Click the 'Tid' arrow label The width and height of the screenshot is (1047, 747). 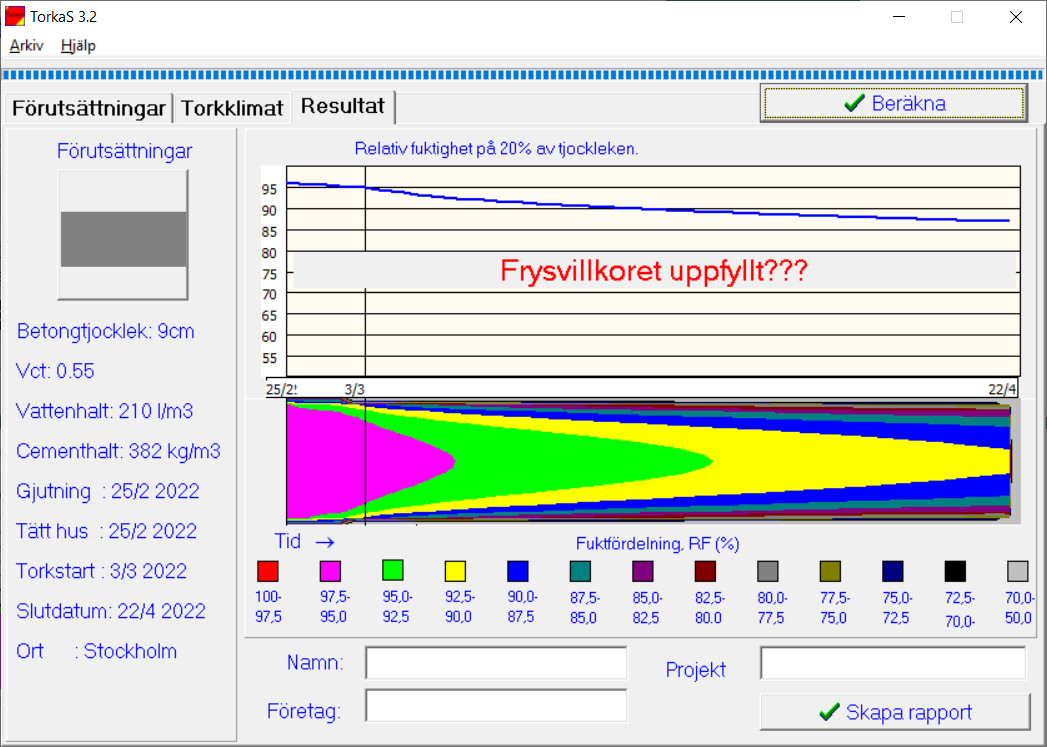coord(304,541)
